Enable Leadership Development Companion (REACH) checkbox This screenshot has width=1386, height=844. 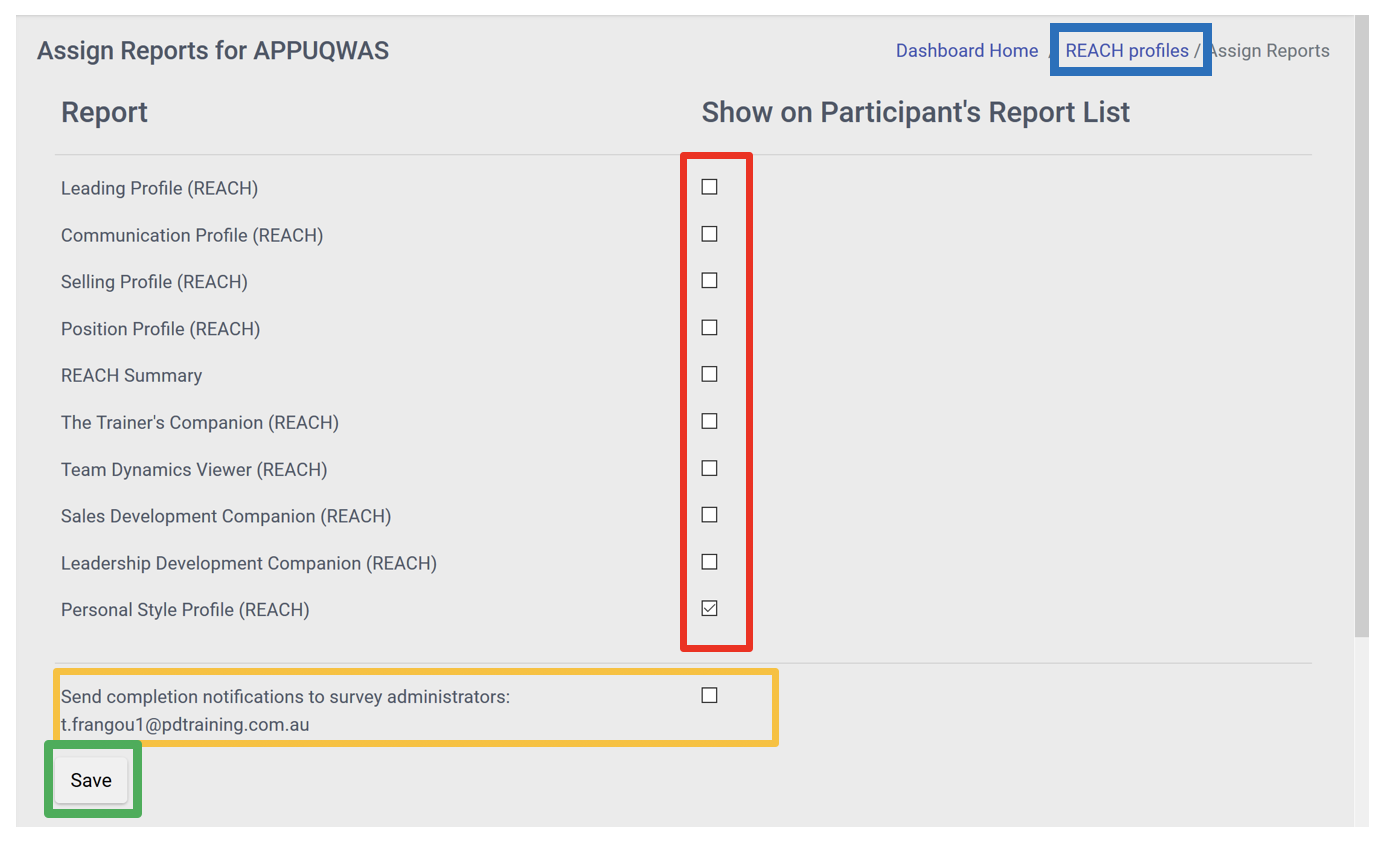coord(710,561)
